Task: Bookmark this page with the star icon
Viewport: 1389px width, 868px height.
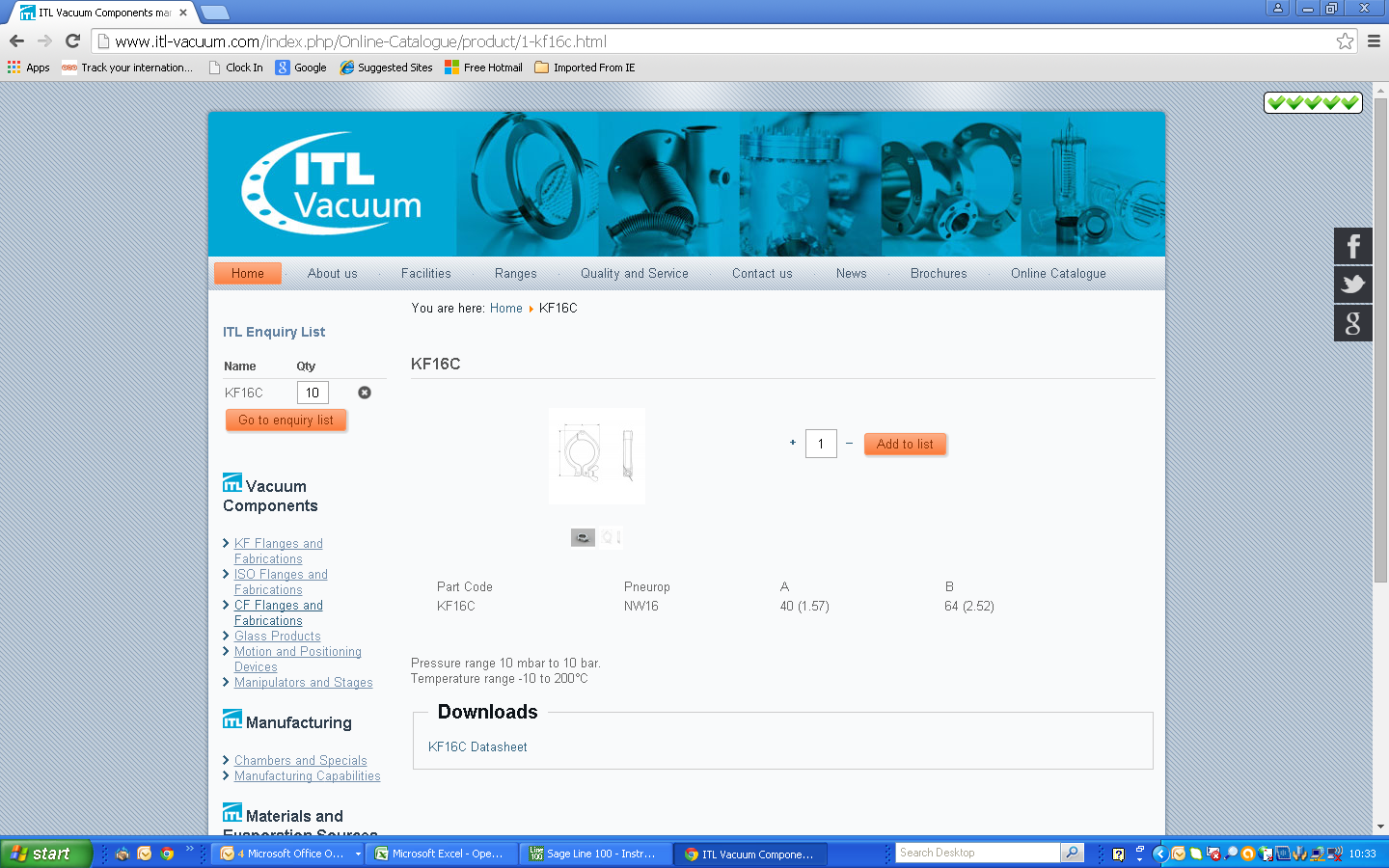Action: click(1345, 41)
